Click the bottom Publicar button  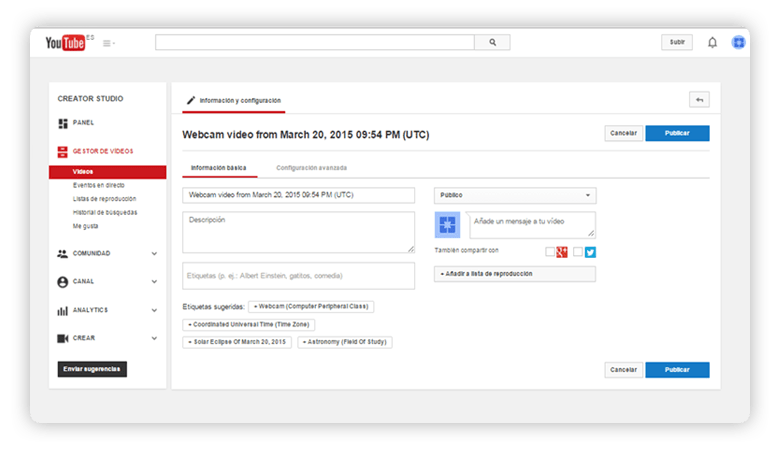(x=677, y=370)
